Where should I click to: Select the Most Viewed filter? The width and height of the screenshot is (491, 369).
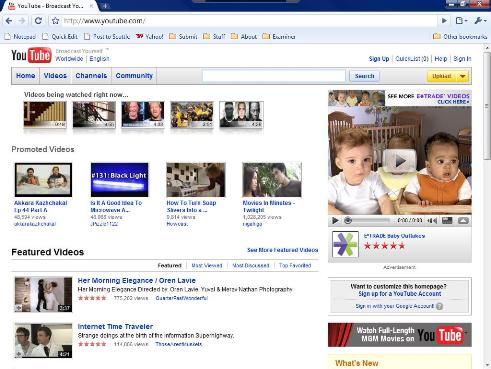(207, 265)
